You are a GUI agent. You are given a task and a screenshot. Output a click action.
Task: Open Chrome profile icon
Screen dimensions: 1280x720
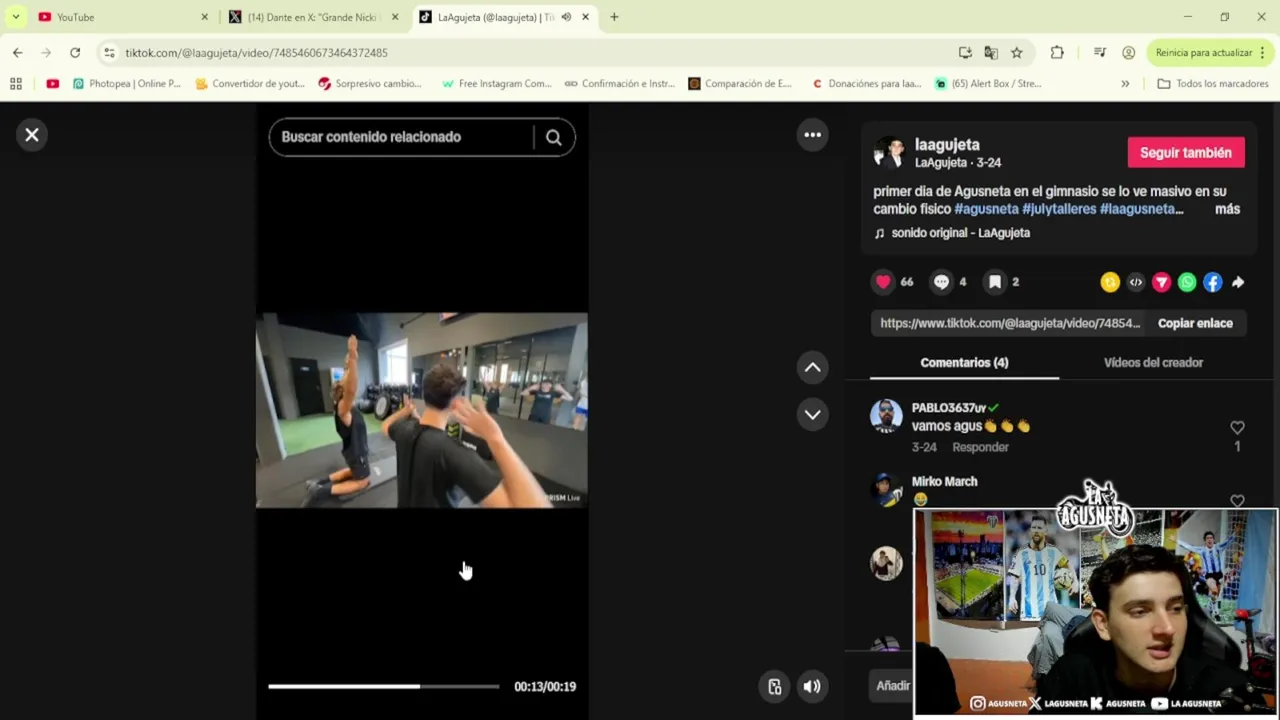pos(1128,53)
